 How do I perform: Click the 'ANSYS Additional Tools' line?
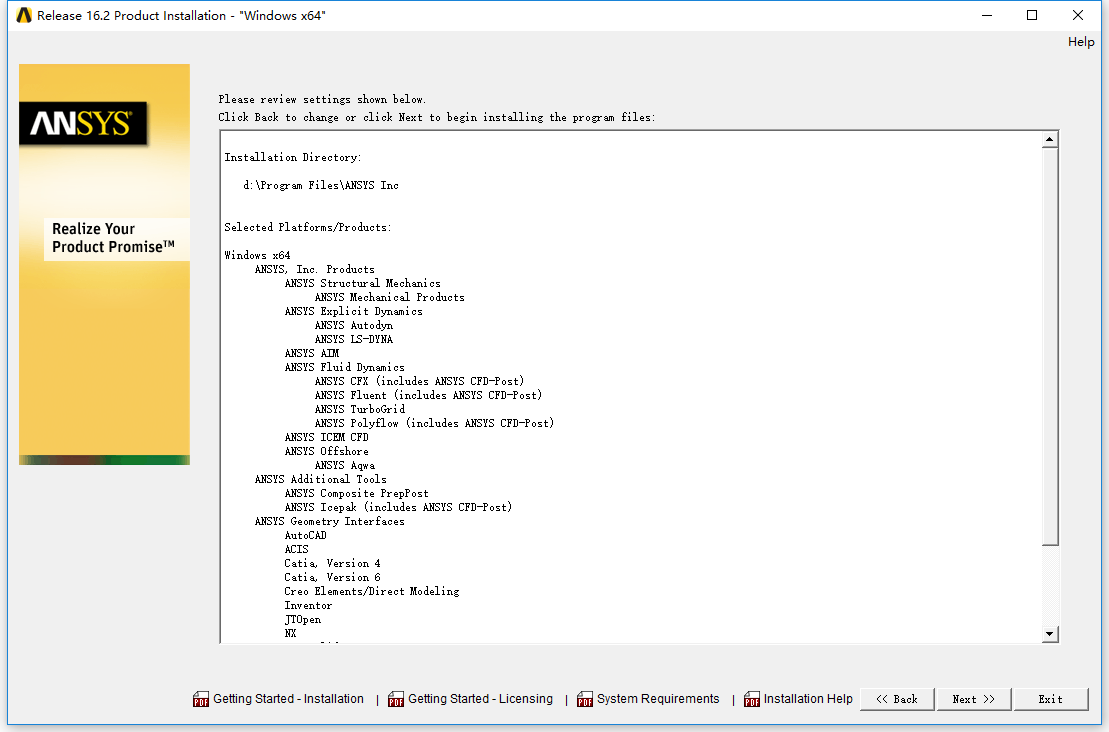(320, 480)
